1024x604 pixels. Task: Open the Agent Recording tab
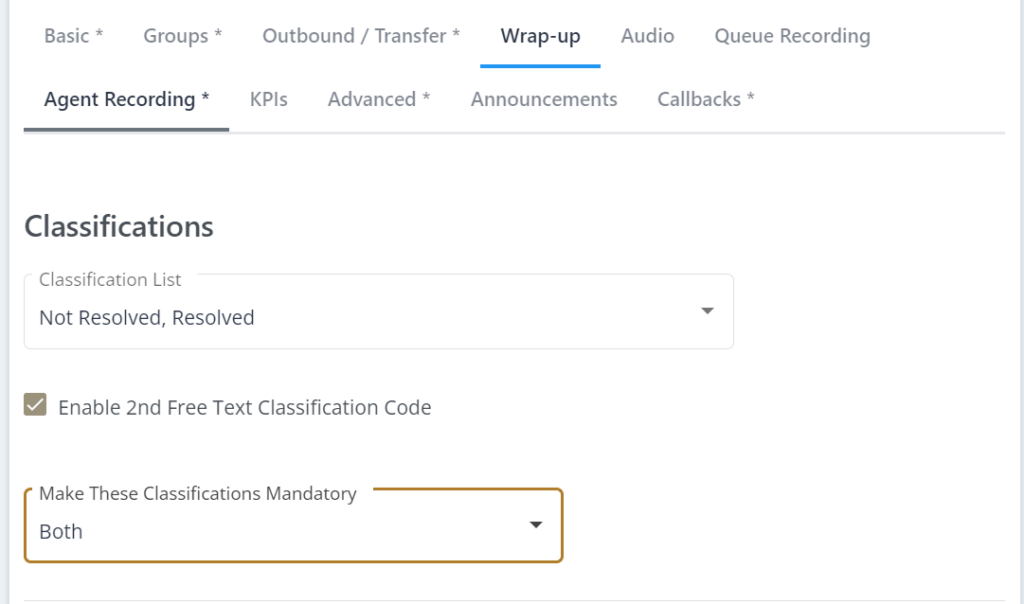pyautogui.click(x=125, y=99)
